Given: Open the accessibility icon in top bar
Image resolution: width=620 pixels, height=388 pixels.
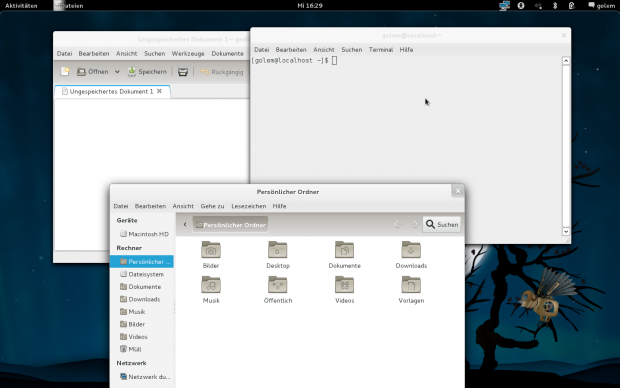Looking at the screenshot, I should [x=521, y=6].
